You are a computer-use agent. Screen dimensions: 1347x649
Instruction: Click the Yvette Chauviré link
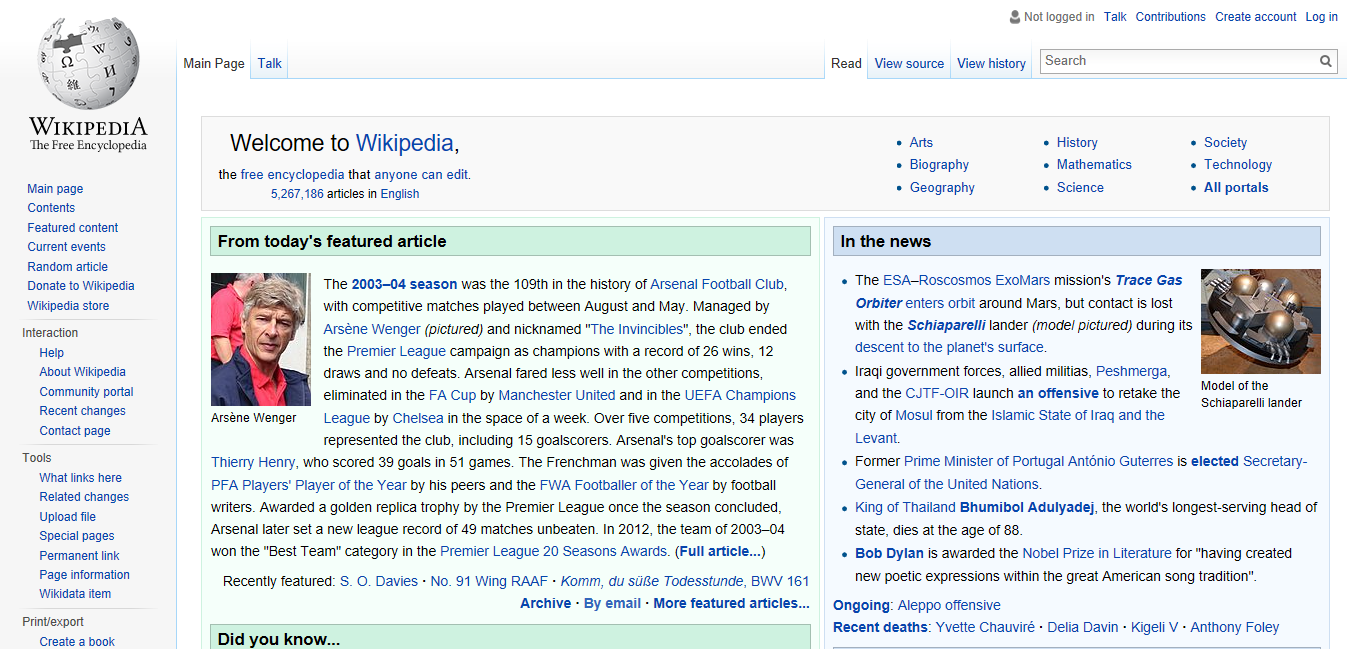click(x=985, y=627)
